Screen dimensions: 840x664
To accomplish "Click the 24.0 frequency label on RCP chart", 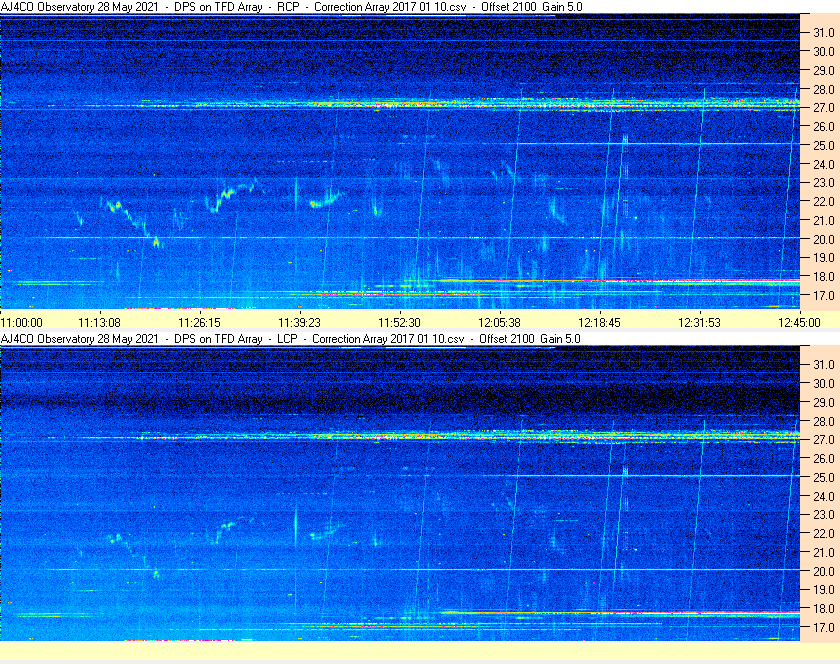I will pyautogui.click(x=824, y=165).
